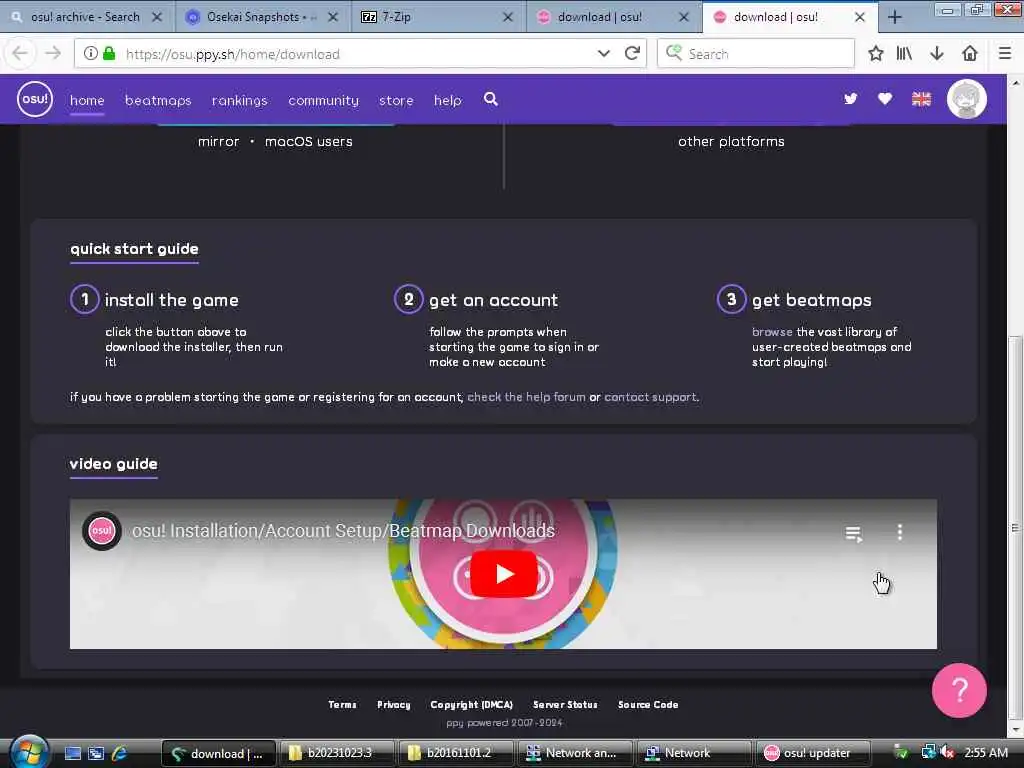
Task: Open the Network an... taskbar window
Action: (575, 753)
